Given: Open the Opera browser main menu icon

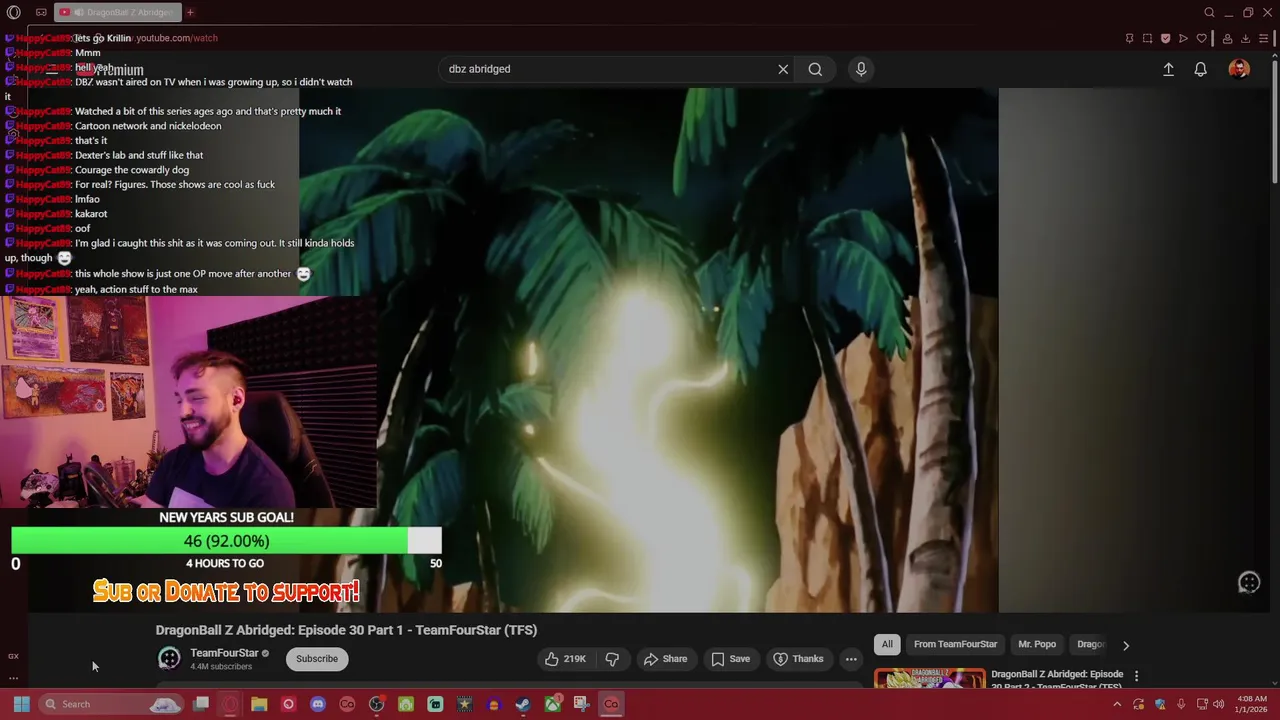Looking at the screenshot, I should (13, 12).
